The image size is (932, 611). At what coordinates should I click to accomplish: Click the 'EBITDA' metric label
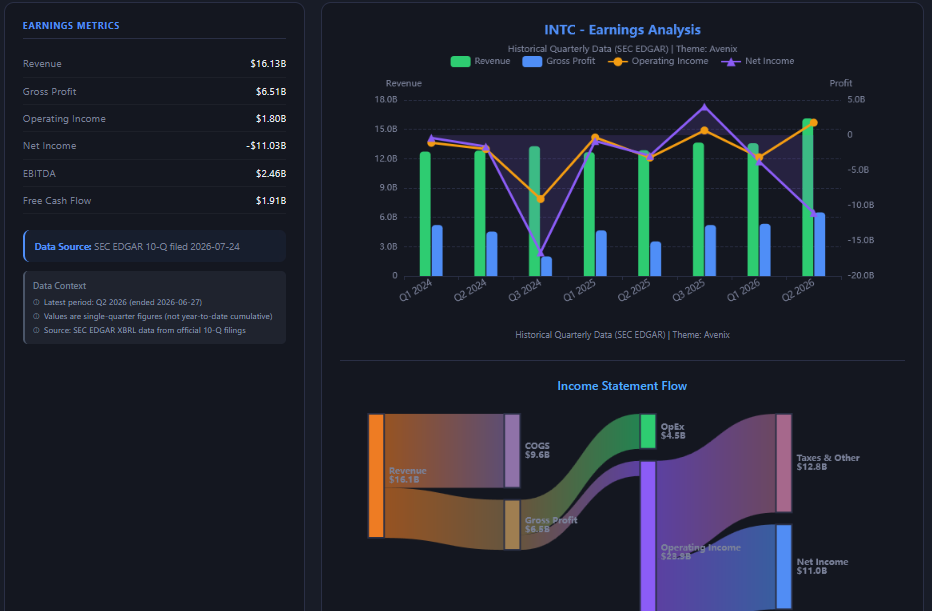(x=39, y=174)
